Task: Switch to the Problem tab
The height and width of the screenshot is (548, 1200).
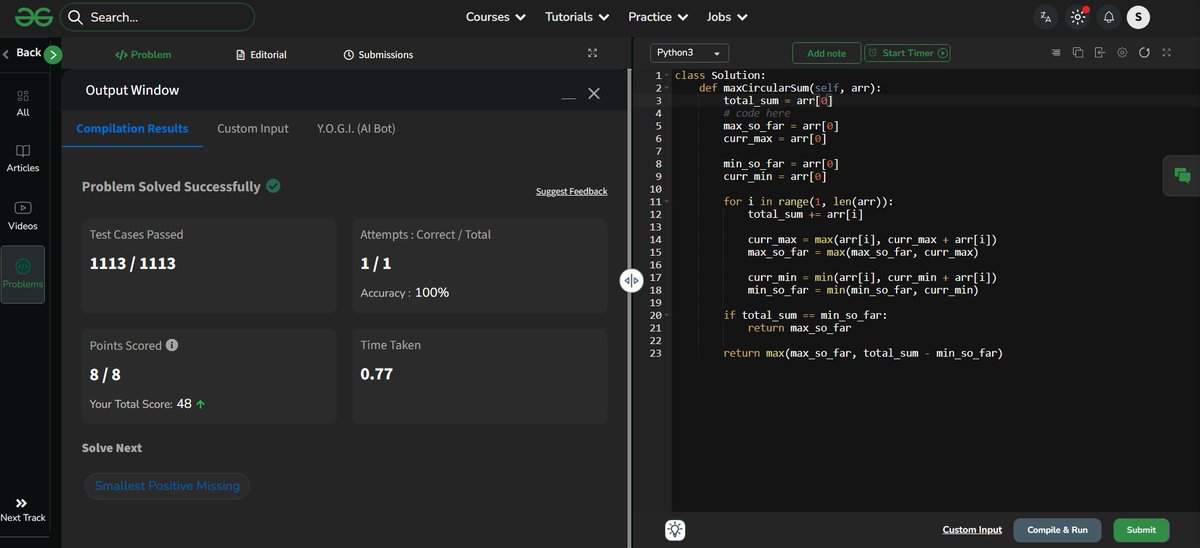Action: pyautogui.click(x=143, y=54)
